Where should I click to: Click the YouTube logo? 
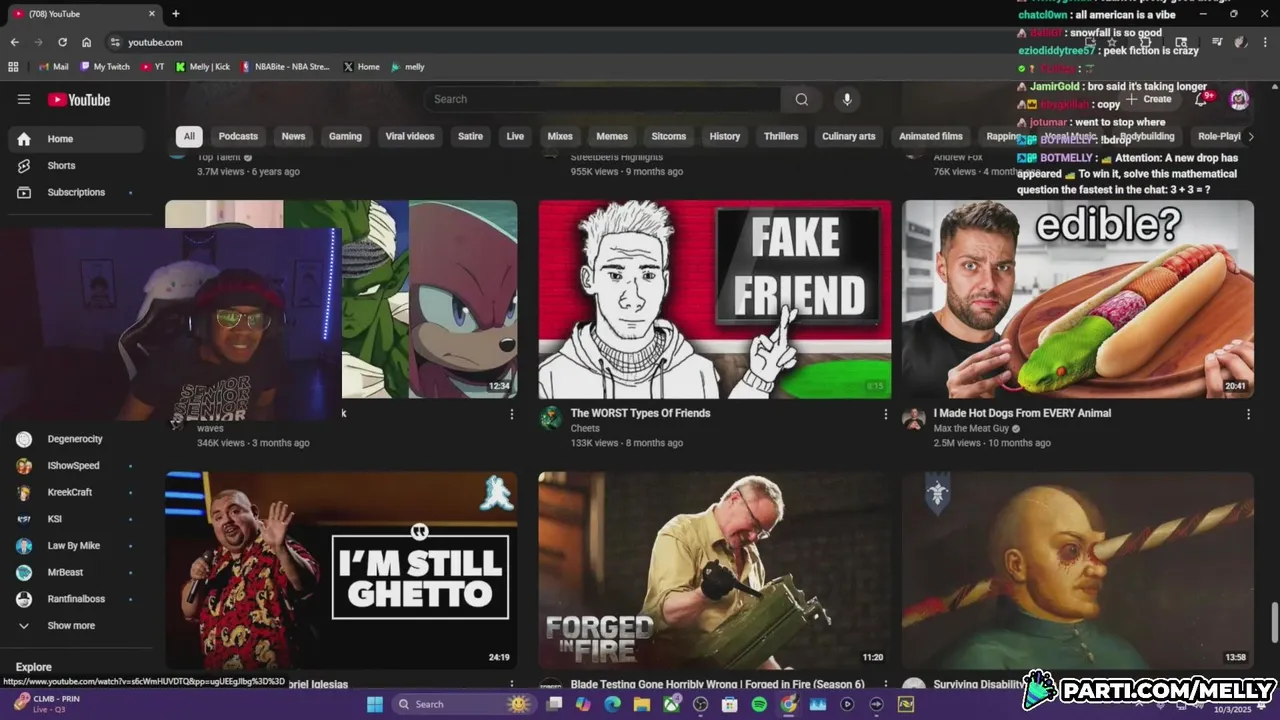[x=79, y=99]
